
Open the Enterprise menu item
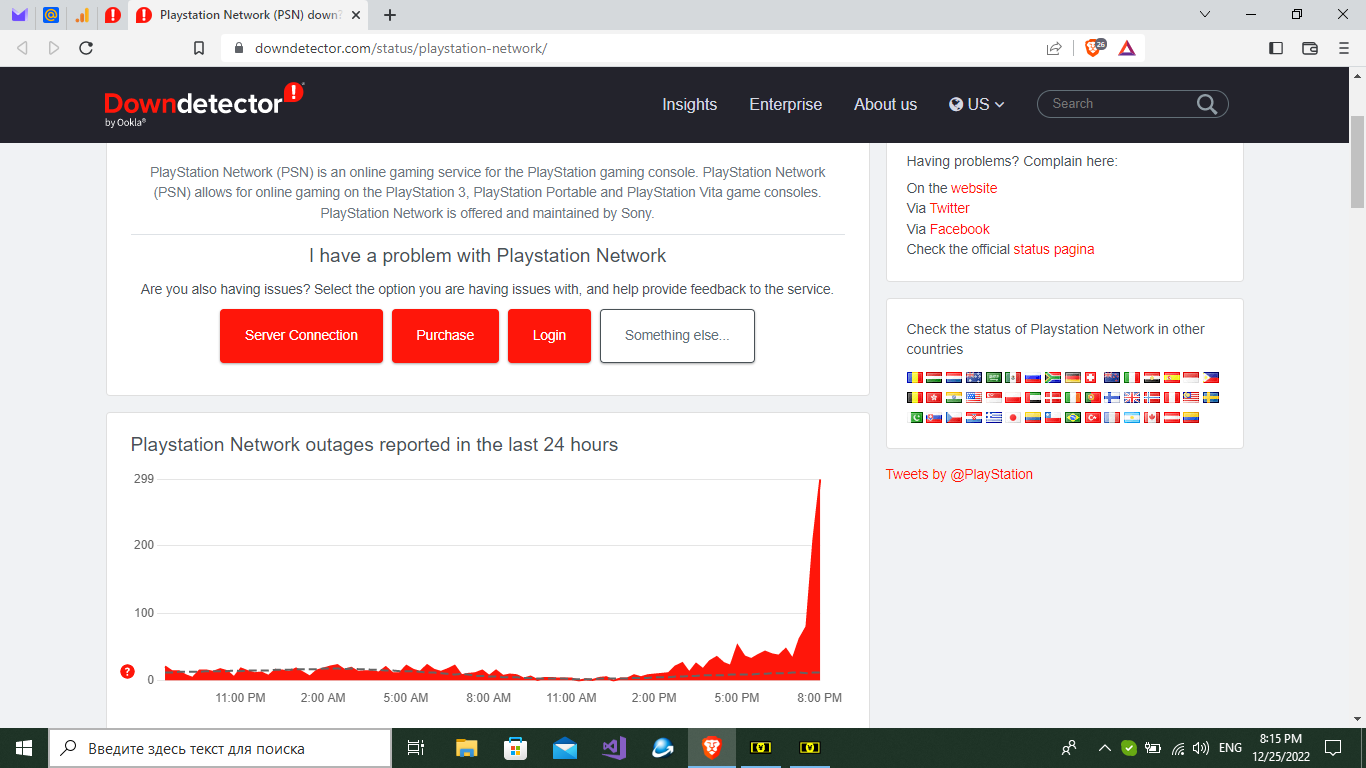[786, 104]
